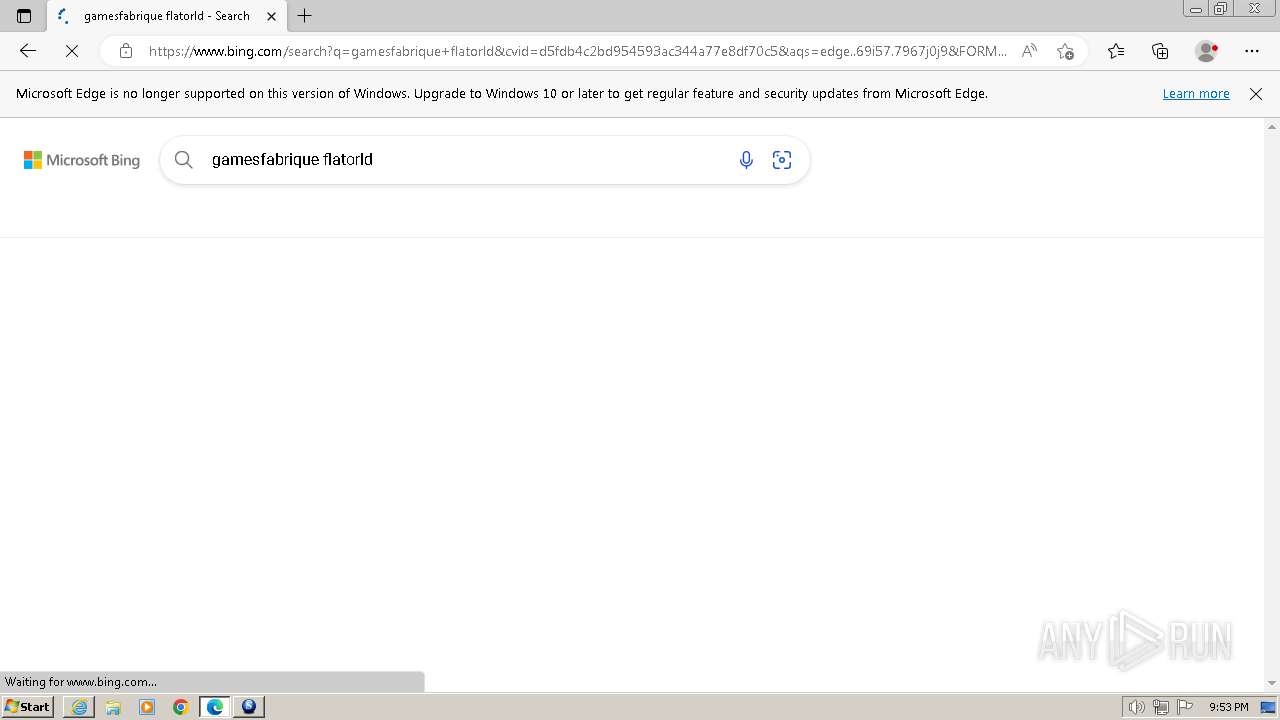This screenshot has height=720, width=1280.
Task: Minimize the Edge window
Action: [1196, 8]
